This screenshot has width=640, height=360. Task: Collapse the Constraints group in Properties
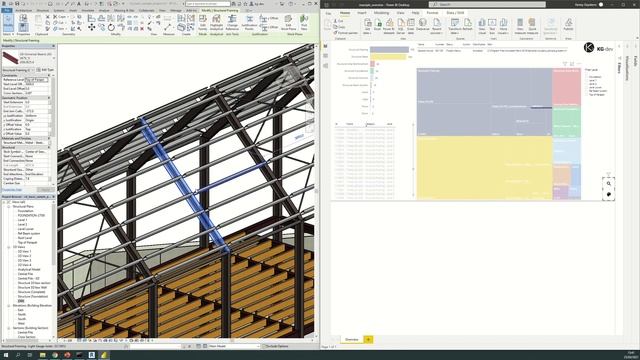[49, 76]
